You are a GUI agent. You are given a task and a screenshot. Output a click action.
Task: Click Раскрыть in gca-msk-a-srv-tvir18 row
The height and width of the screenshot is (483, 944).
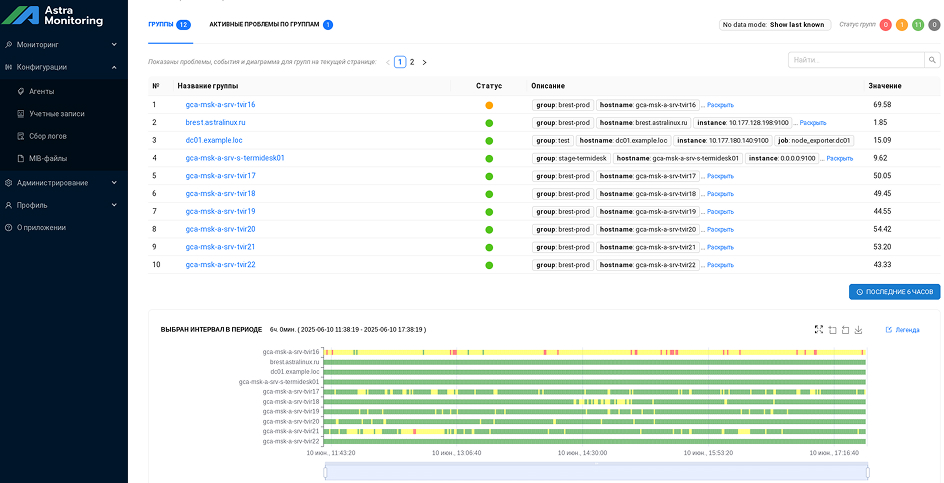click(x=720, y=194)
